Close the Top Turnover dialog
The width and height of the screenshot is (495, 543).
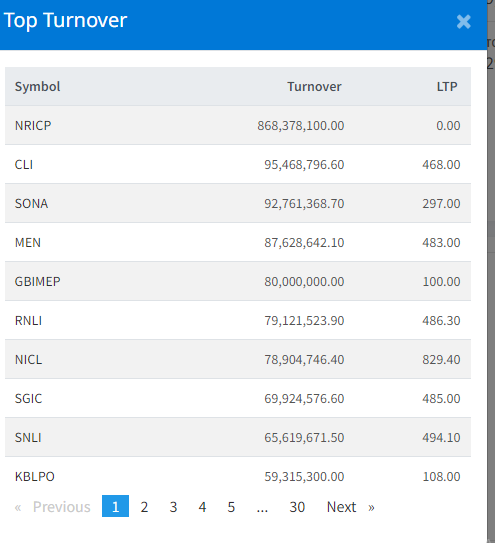(x=463, y=22)
